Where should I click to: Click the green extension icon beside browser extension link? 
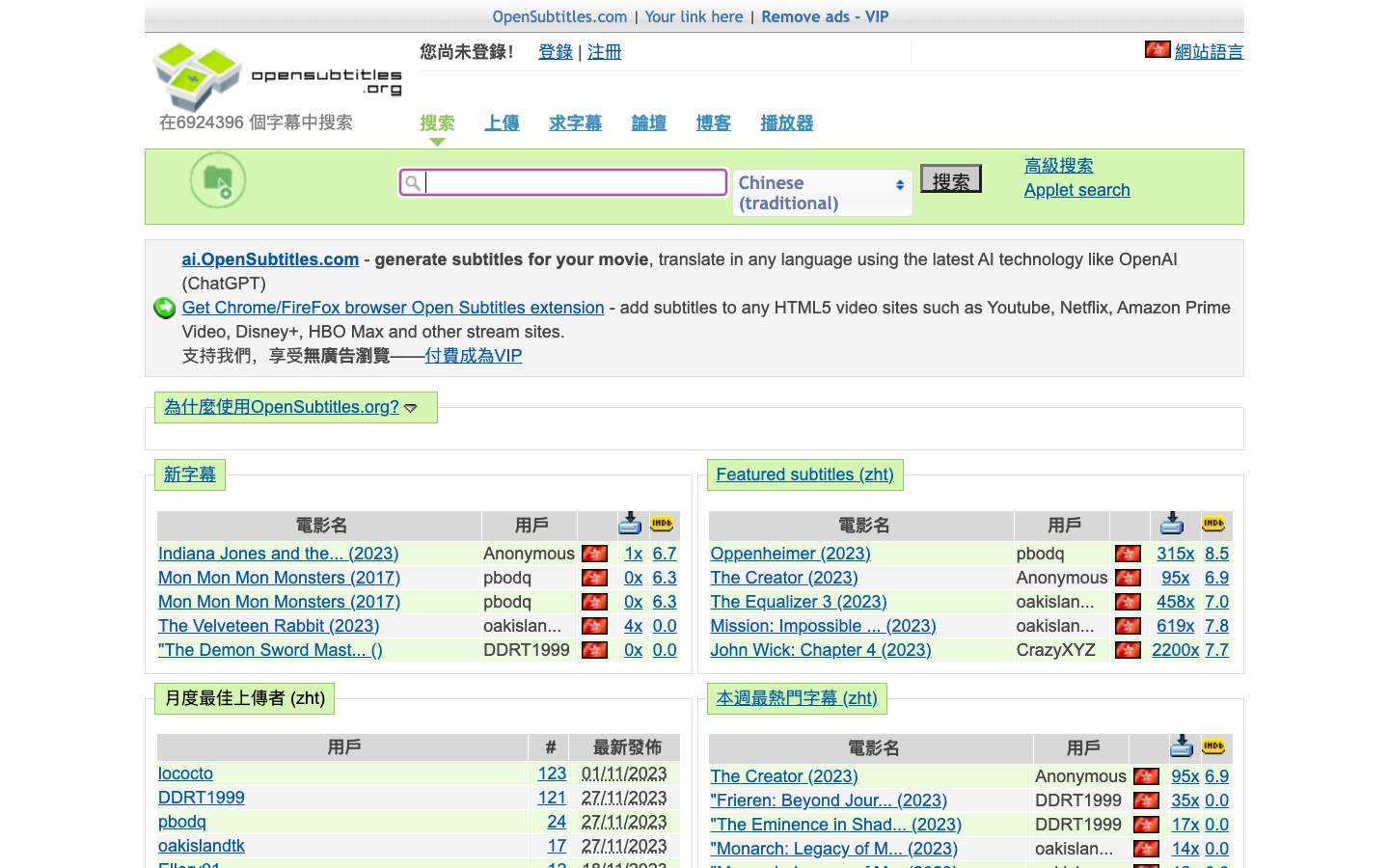pos(164,308)
